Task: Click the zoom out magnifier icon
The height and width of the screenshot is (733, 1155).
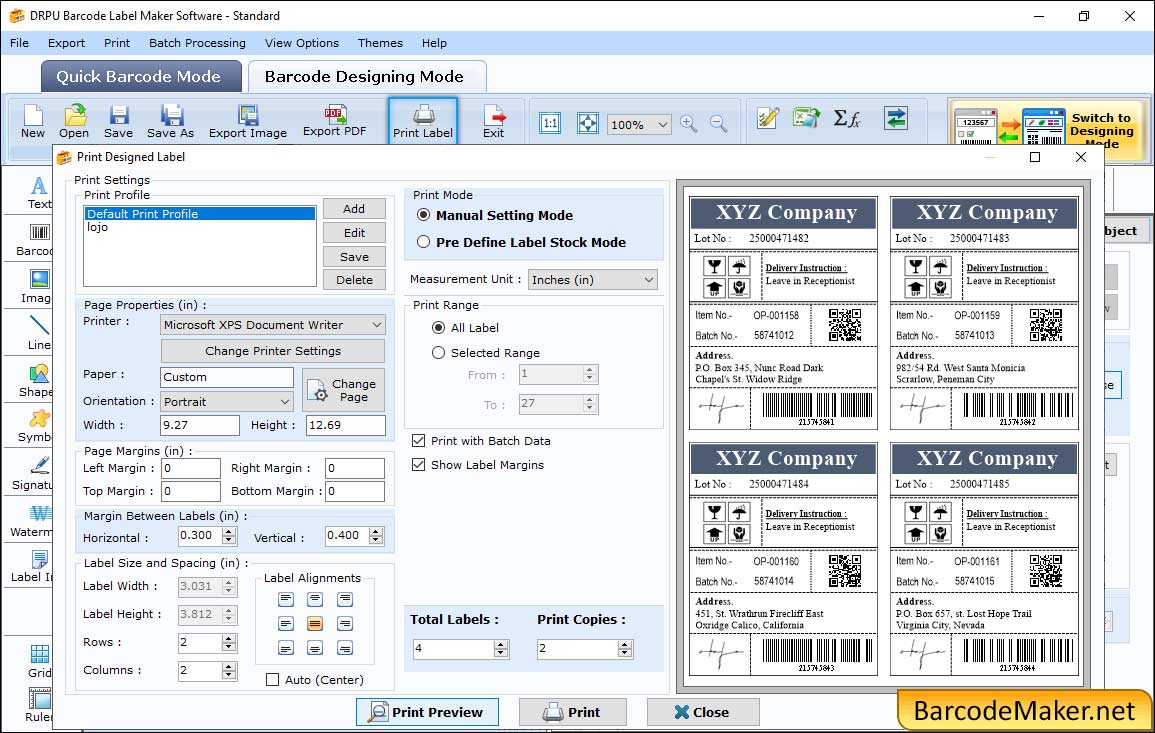Action: coord(718,124)
